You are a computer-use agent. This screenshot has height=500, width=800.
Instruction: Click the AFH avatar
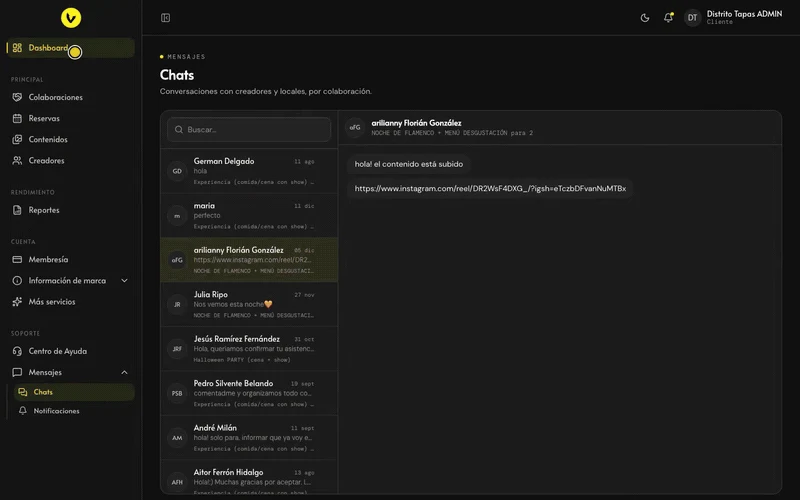(177, 482)
